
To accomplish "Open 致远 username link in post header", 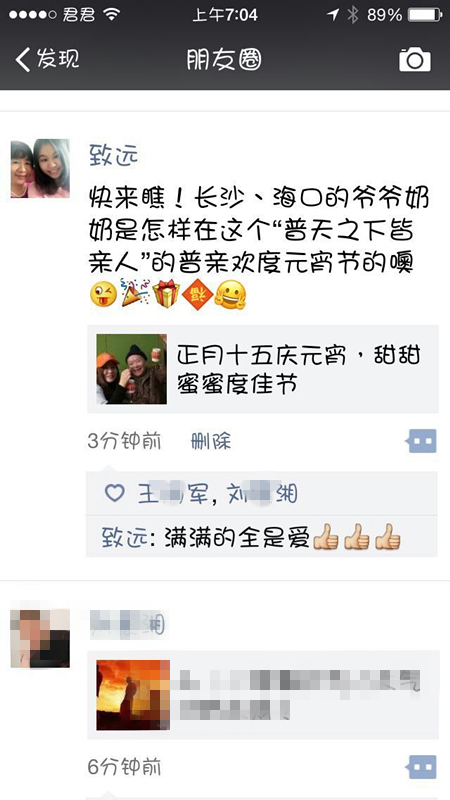I will tap(113, 155).
